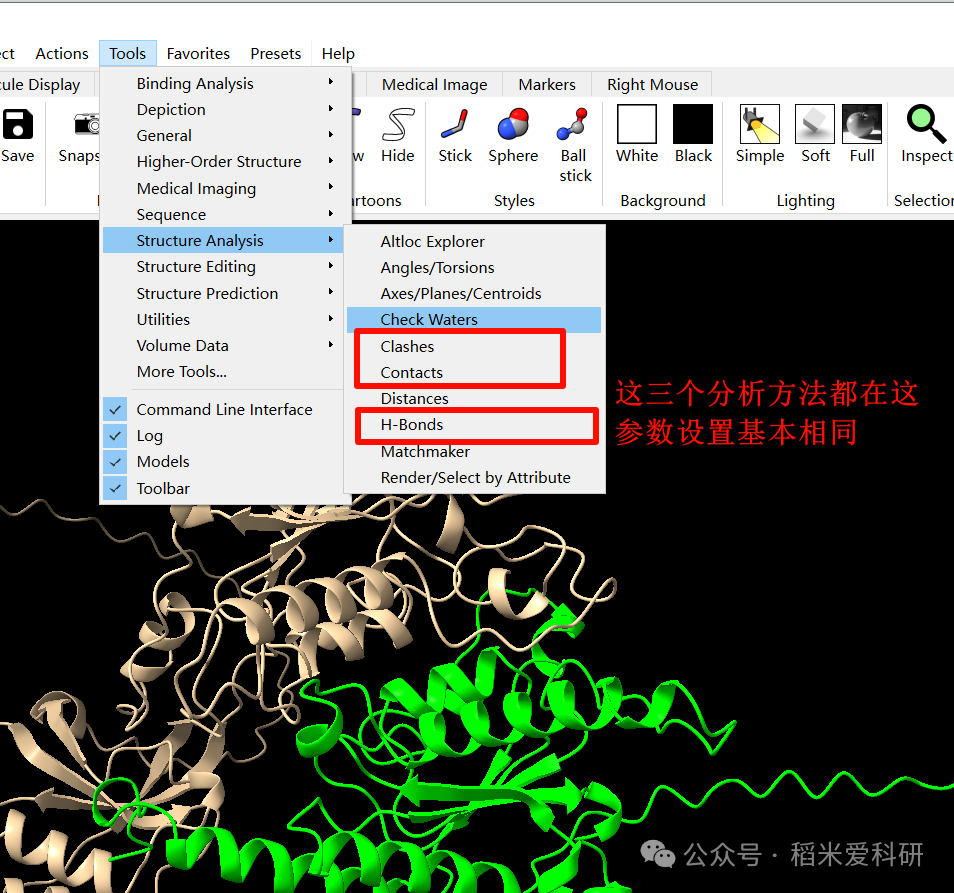Save the current session

(20, 125)
